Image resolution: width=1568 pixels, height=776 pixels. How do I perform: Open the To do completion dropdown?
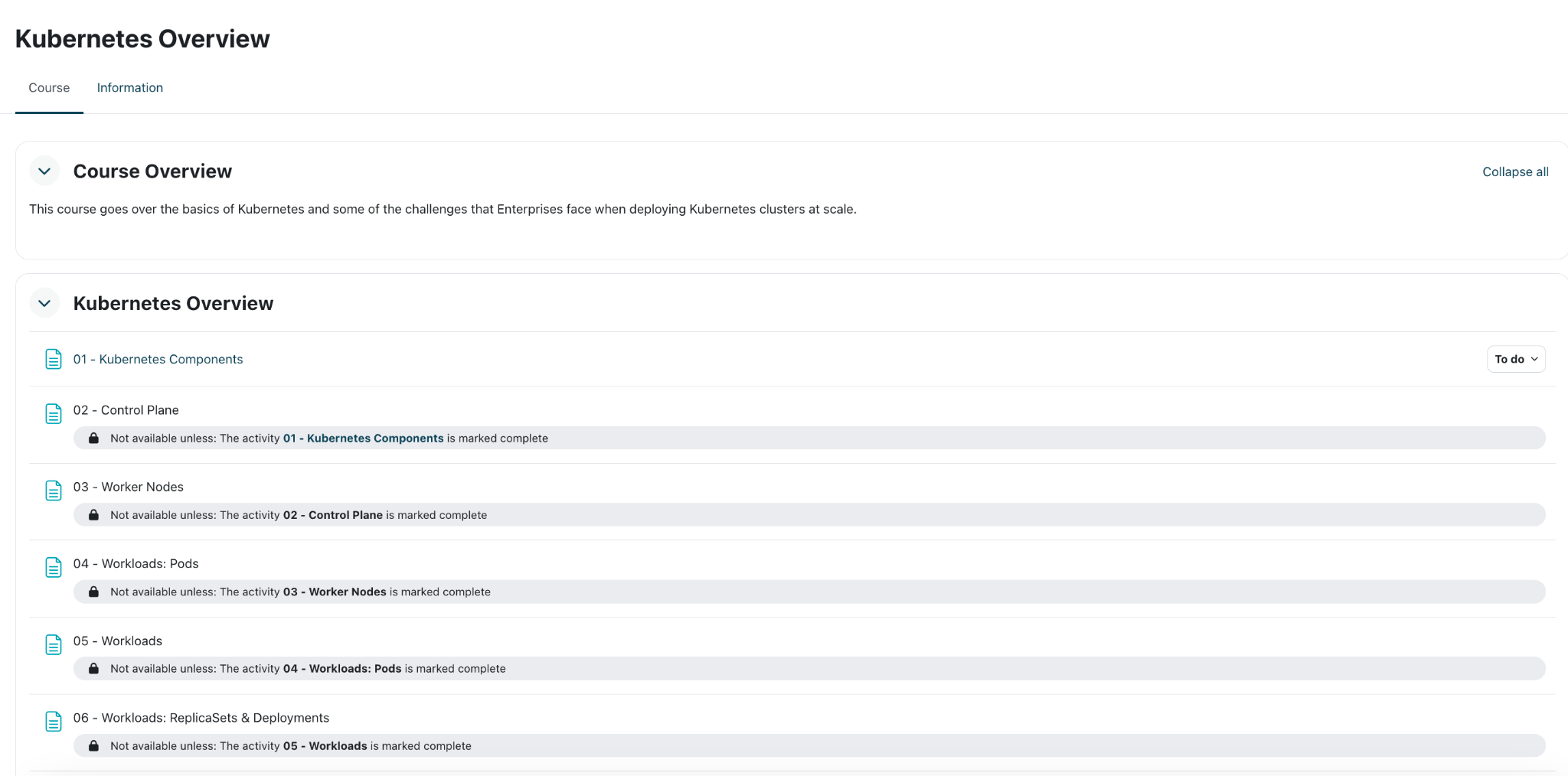[1516, 359]
